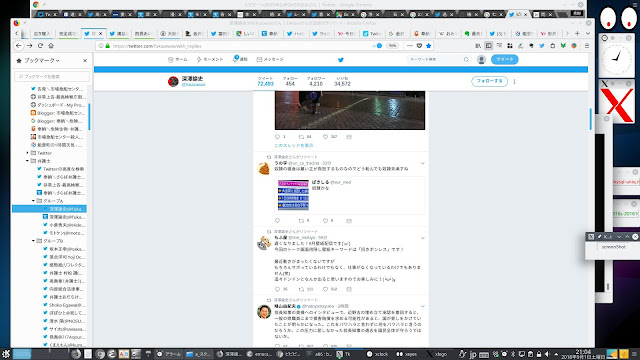Viewport: 640px width, 360px height.
Task: Retweet the tweet below the street photo
Action: click(x=302, y=137)
